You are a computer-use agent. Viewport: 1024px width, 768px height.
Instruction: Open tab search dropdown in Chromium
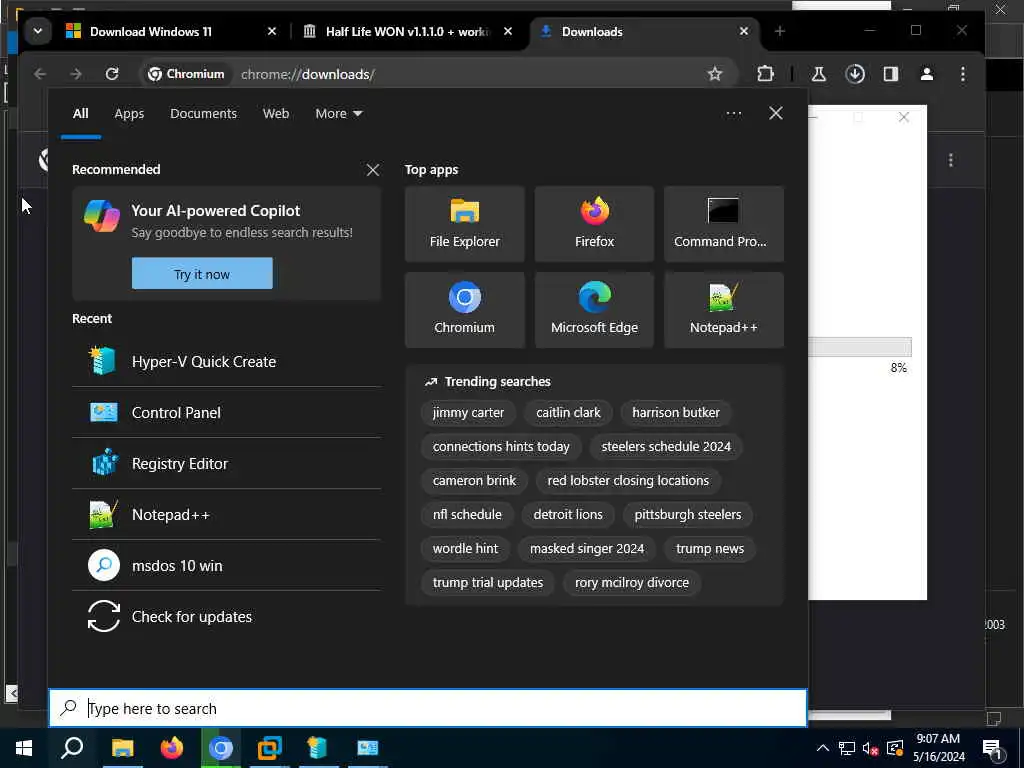pyautogui.click(x=38, y=31)
